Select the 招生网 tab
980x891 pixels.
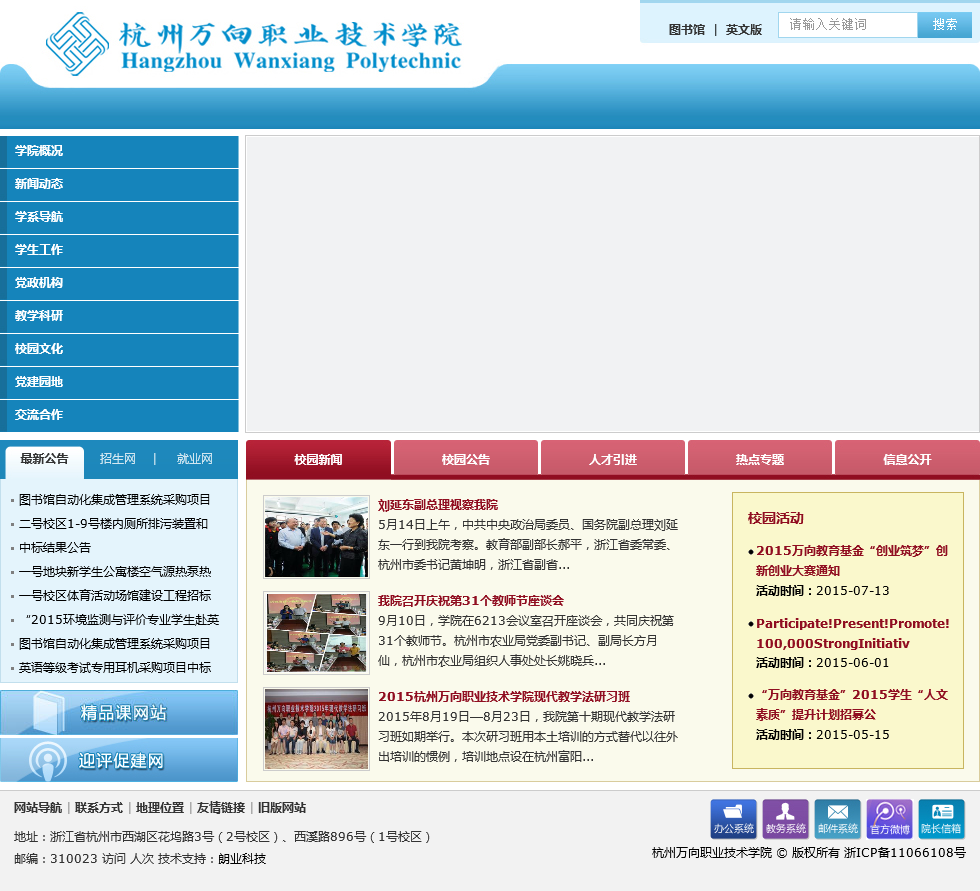click(118, 459)
